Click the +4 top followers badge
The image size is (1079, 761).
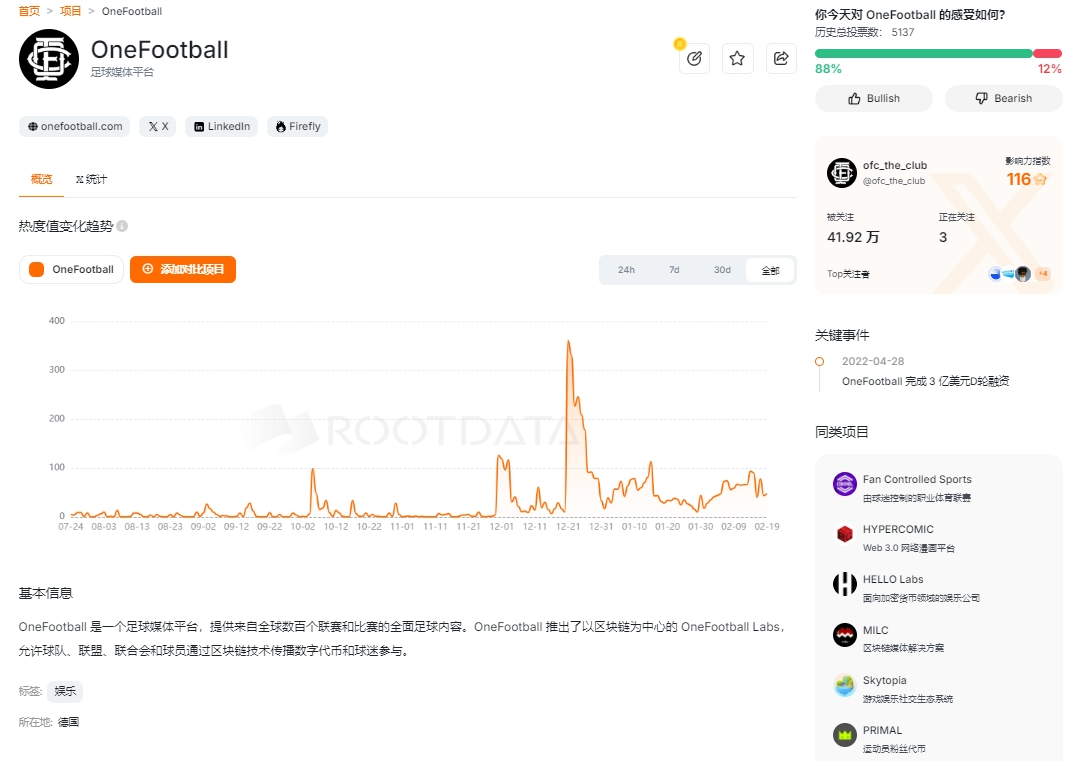coord(1042,274)
